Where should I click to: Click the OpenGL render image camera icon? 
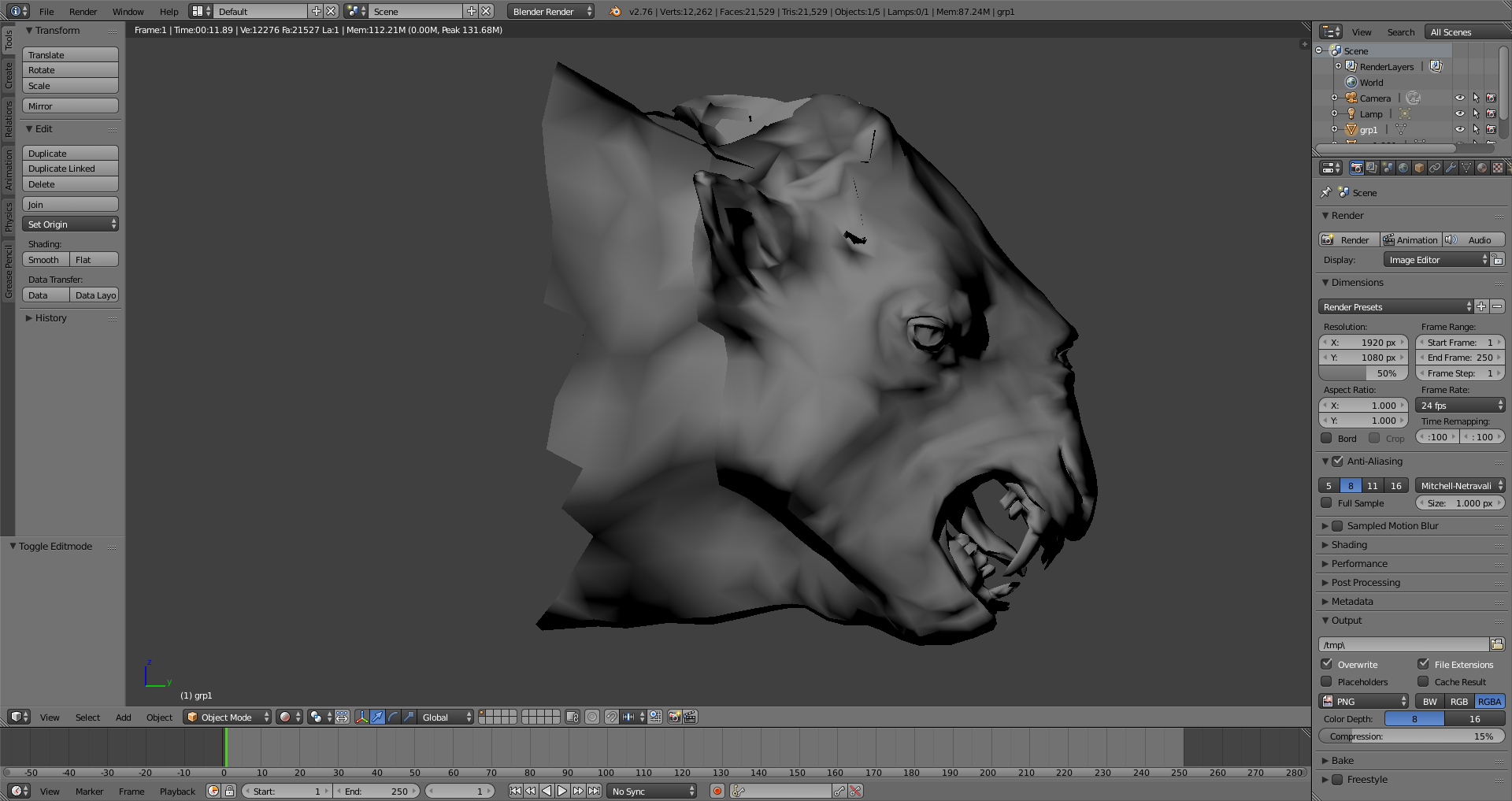click(674, 717)
